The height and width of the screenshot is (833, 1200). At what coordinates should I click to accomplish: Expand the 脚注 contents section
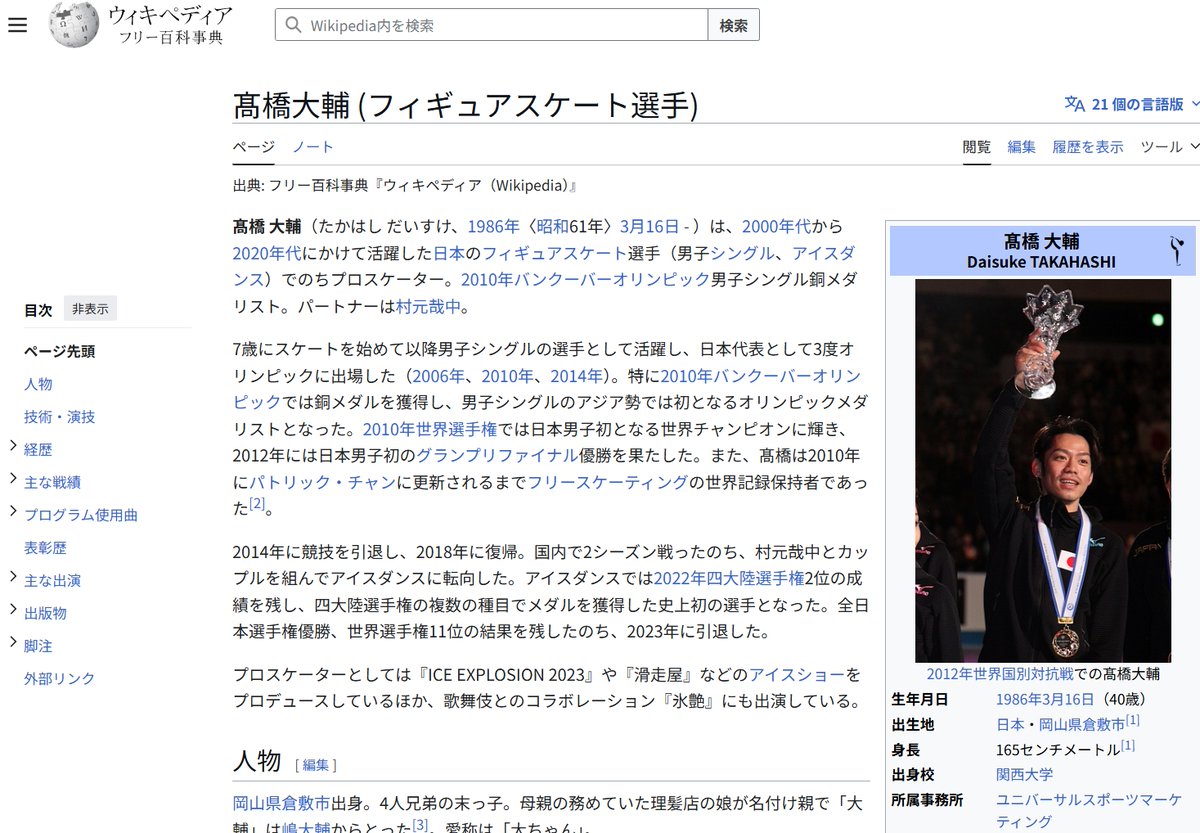pos(13,644)
